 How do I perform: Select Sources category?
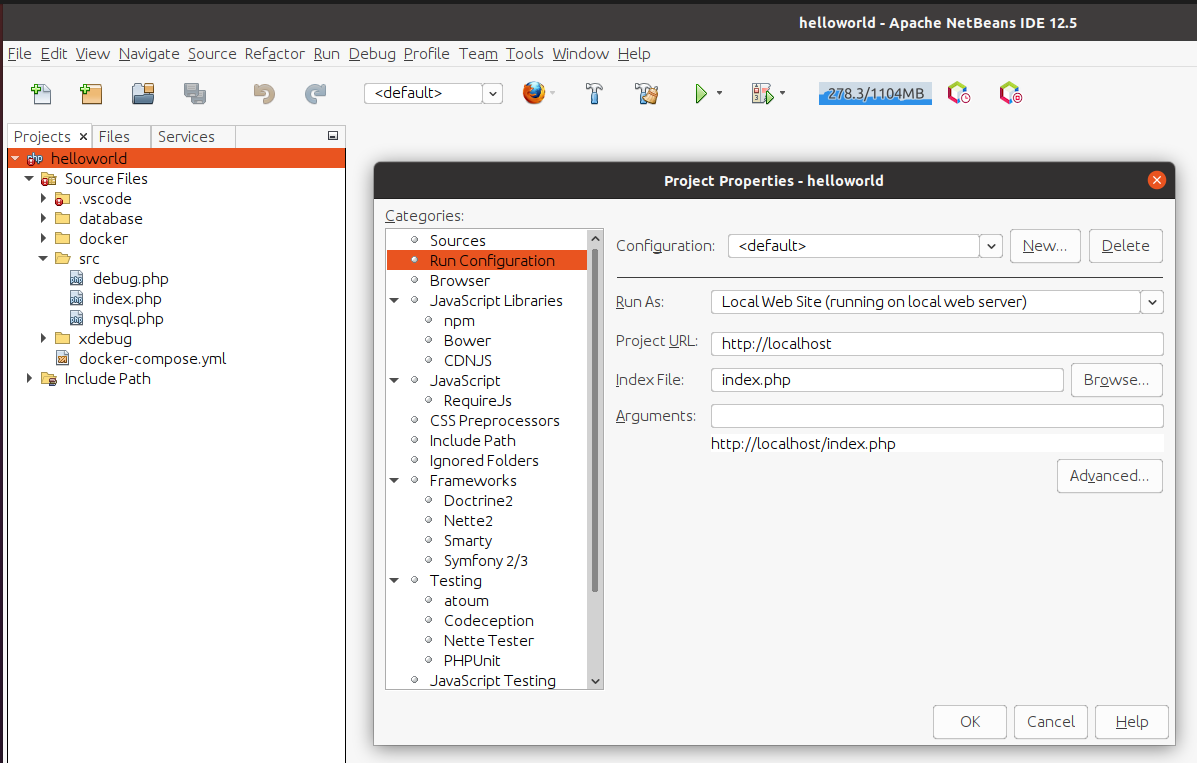click(x=457, y=241)
